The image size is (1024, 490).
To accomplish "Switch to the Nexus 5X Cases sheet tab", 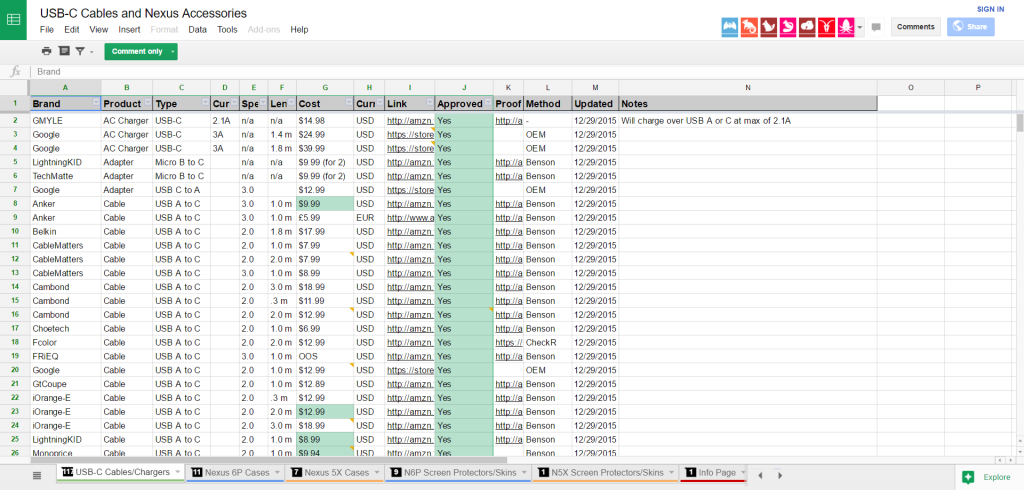I will coord(336,472).
